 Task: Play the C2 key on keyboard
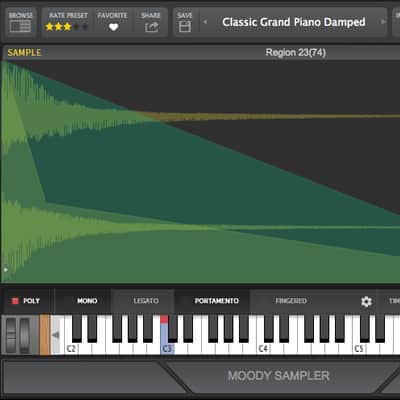(70, 349)
